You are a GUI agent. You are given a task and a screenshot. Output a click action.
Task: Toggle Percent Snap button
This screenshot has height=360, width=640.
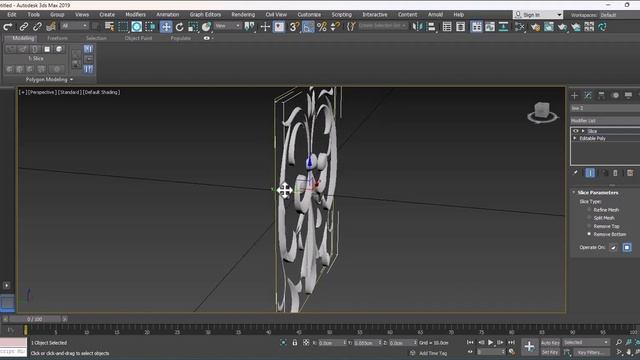322,27
